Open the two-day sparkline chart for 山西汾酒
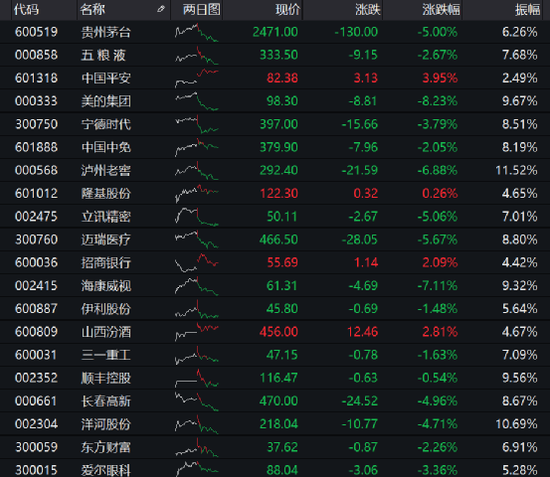Viewport: 550px width, 477px height. pos(197,332)
